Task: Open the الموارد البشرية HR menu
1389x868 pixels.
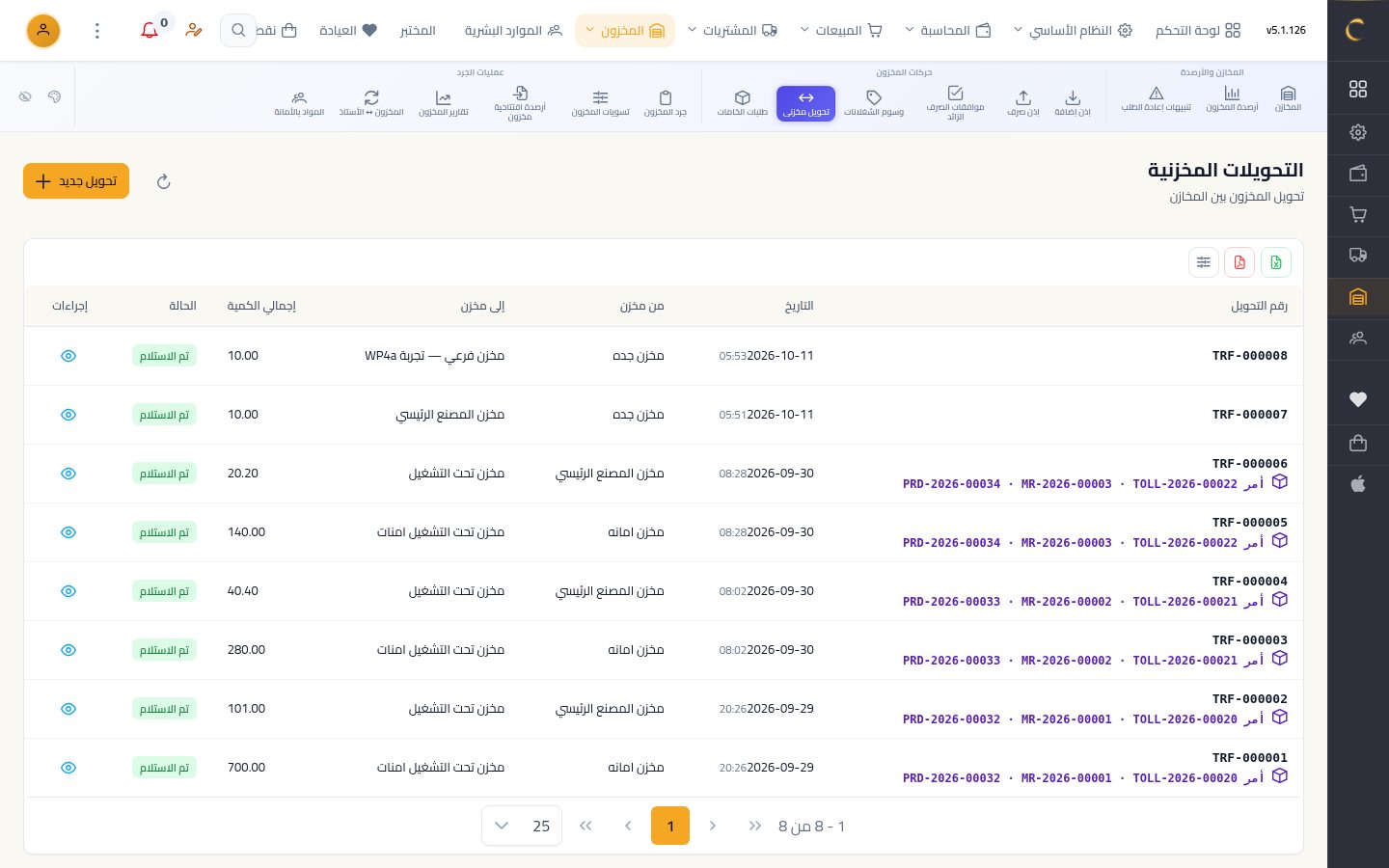Action: coord(513,31)
